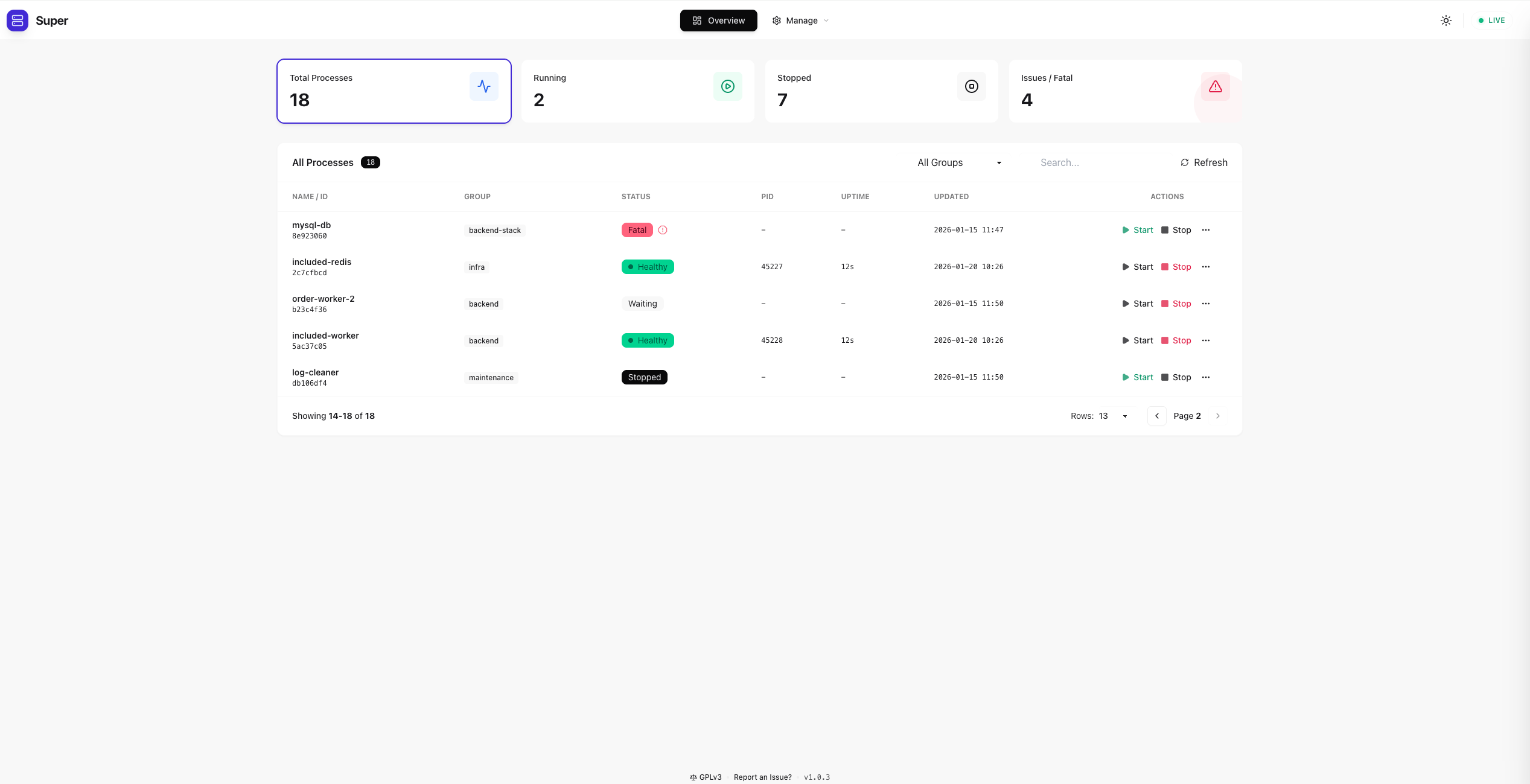Open the Rows per page dropdown
The height and width of the screenshot is (784, 1530).
click(x=1113, y=416)
